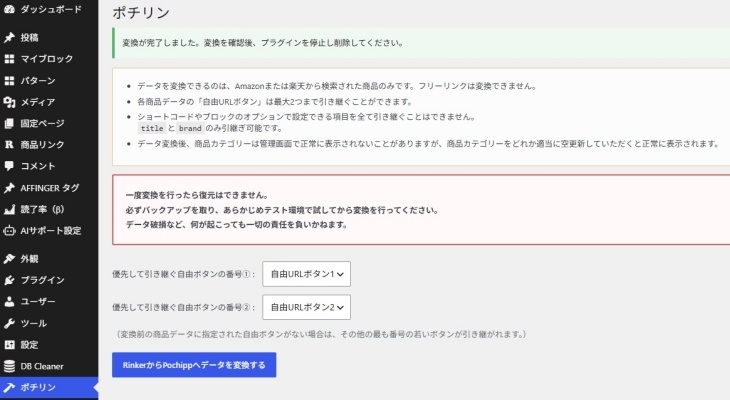Click the chart icon beside 読了率 (β)
Viewport: 730px width, 400px height.
[9, 210]
